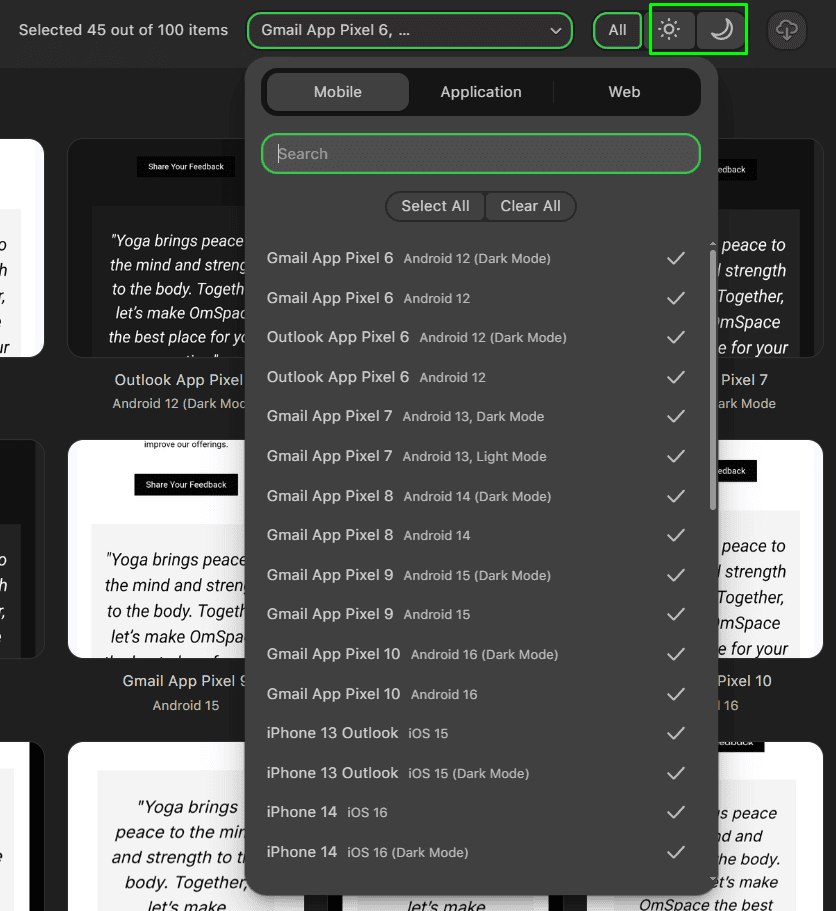The width and height of the screenshot is (836, 911).
Task: Select the Mobile tab
Action: point(338,92)
